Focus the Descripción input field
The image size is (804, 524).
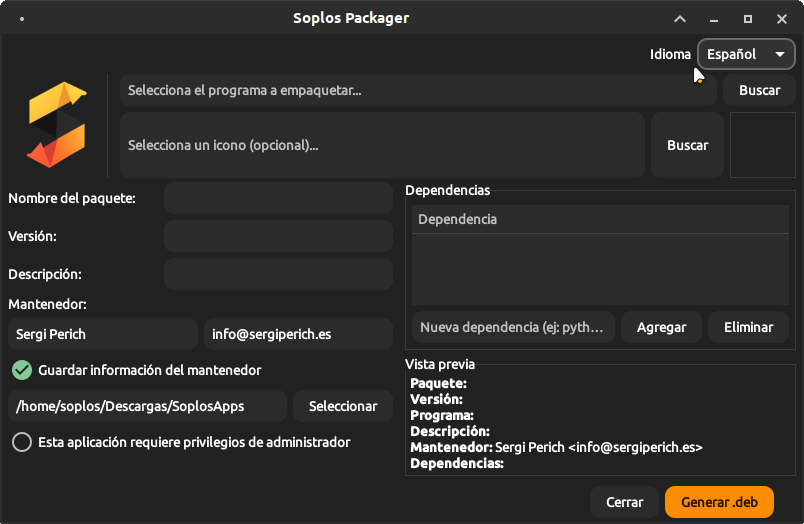pyautogui.click(x=278, y=274)
